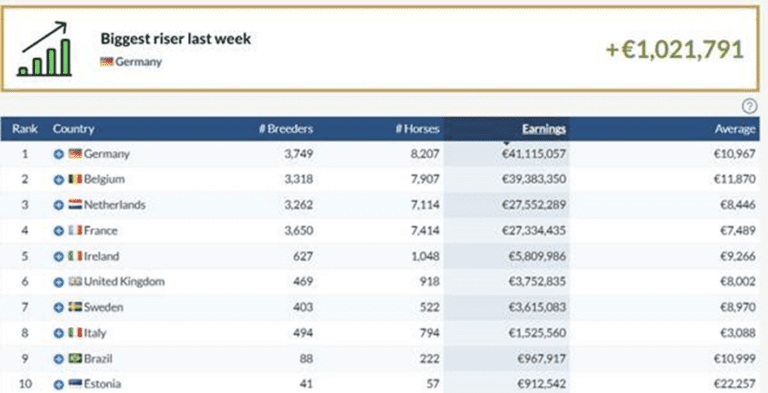This screenshot has width=768, height=393.
Task: Select Germany breeders count 3,749
Action: 298,154
